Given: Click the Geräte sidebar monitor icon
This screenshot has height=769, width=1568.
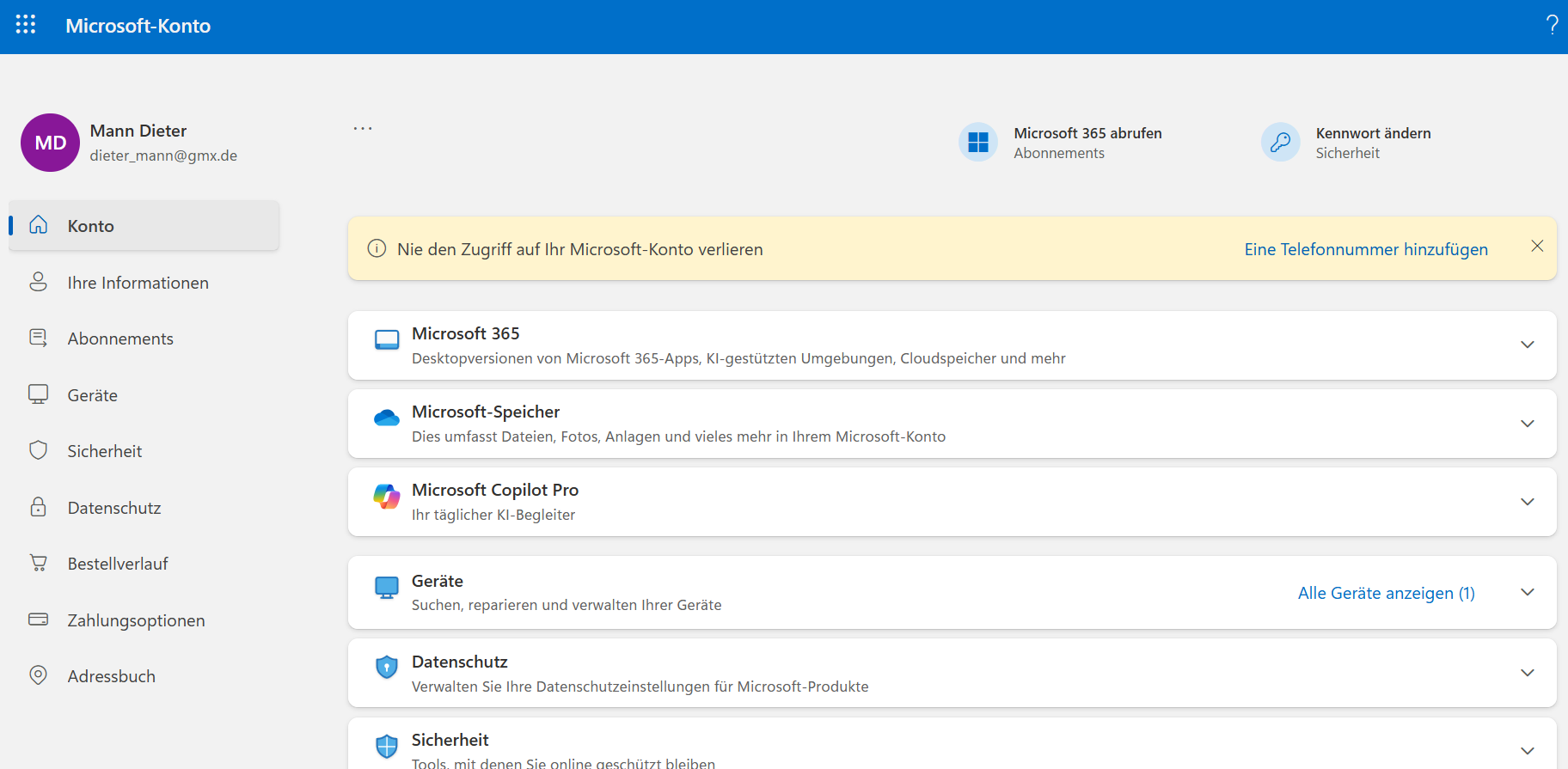Looking at the screenshot, I should tap(39, 394).
